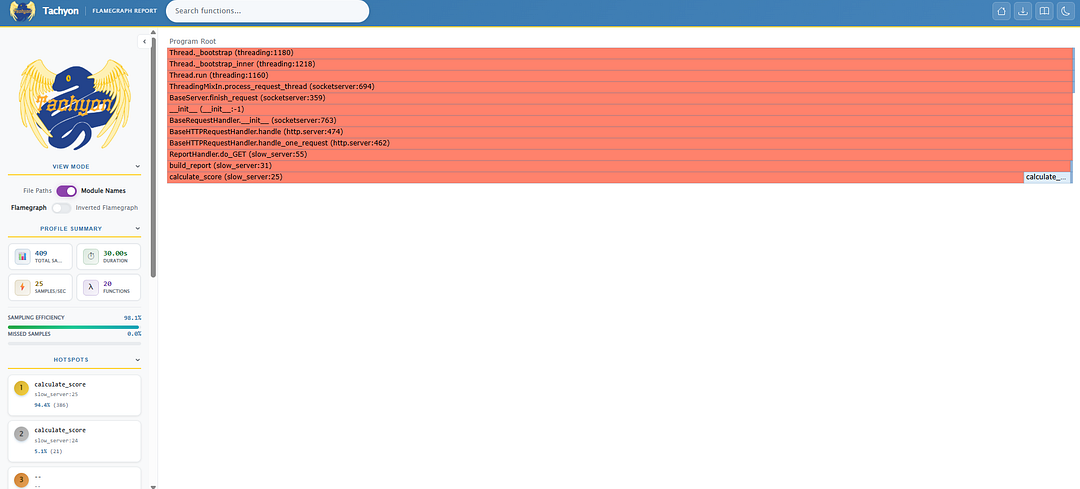Click the Program Root label
The height and width of the screenshot is (489, 1080).
click(193, 41)
